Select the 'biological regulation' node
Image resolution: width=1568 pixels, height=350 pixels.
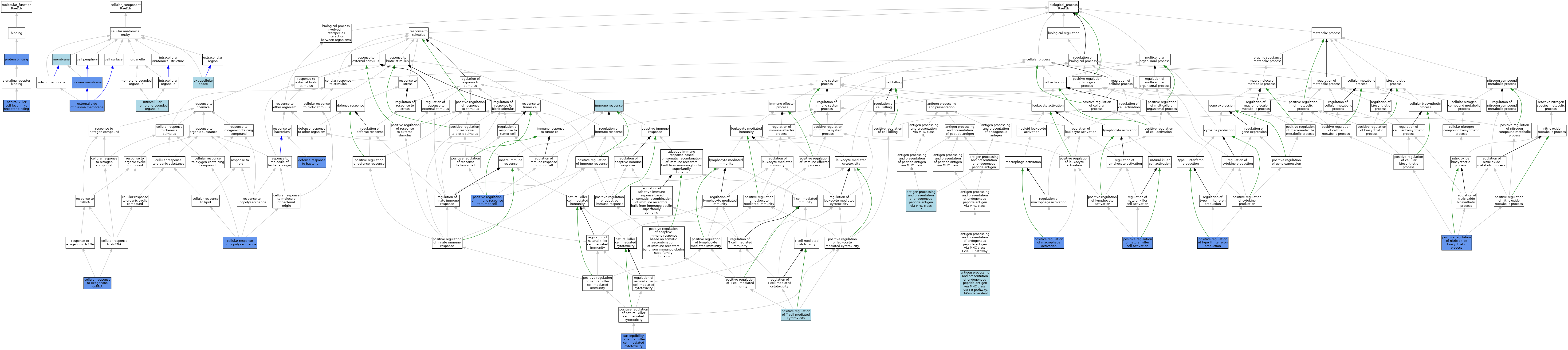point(1063,33)
